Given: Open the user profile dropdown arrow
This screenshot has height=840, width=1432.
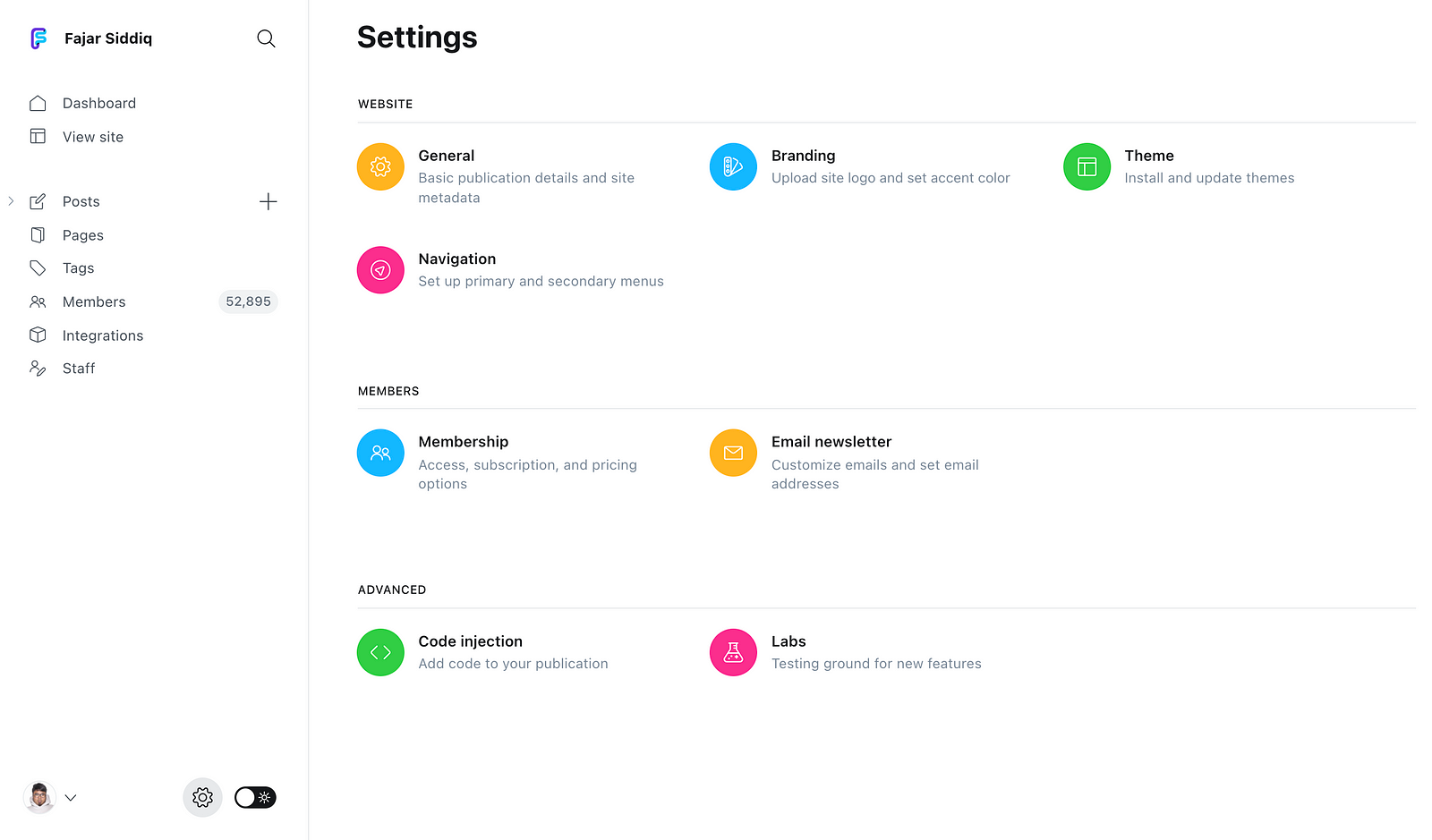Looking at the screenshot, I should pyautogui.click(x=71, y=797).
